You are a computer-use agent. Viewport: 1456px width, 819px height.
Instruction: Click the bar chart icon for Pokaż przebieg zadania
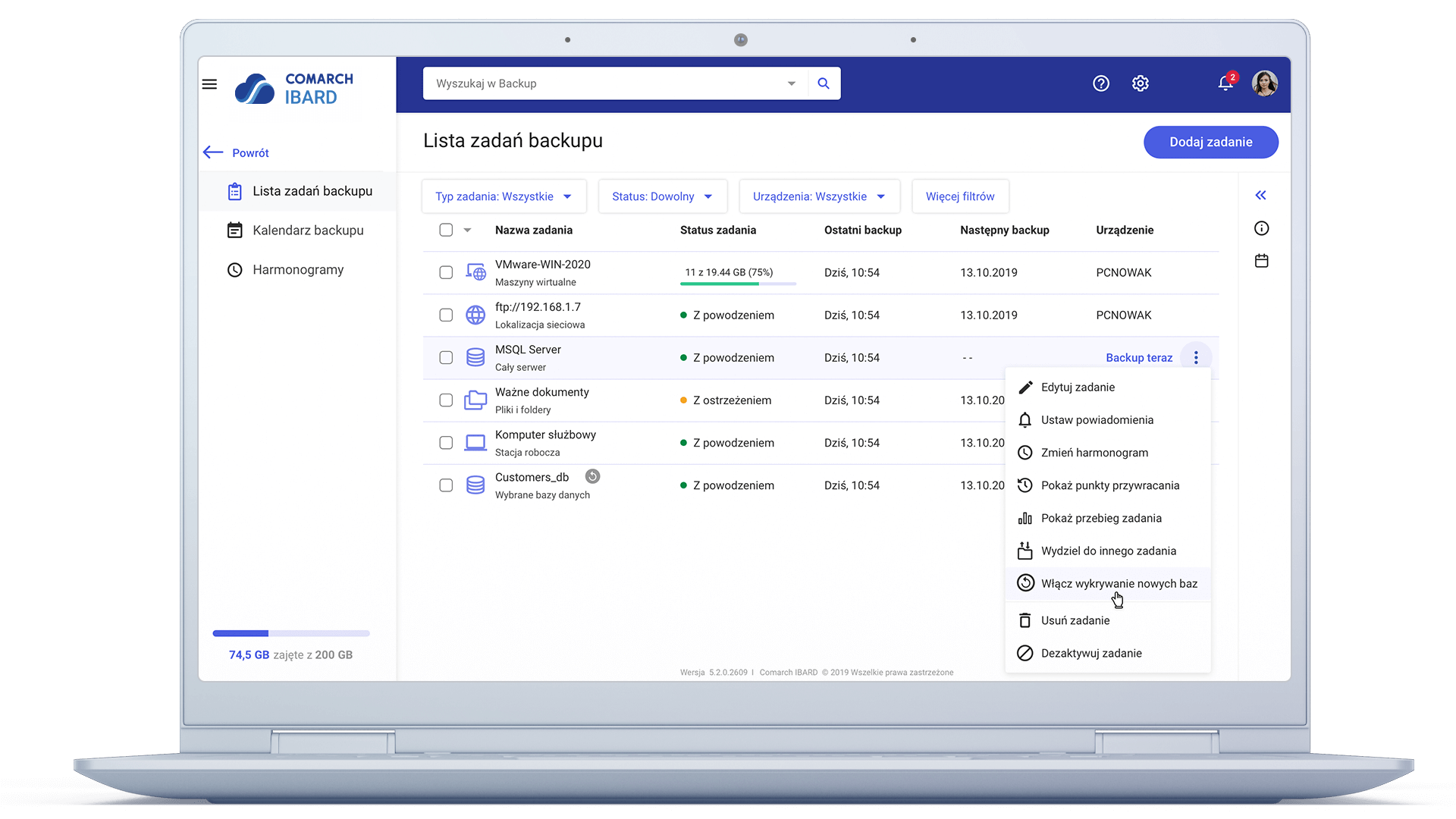point(1025,518)
